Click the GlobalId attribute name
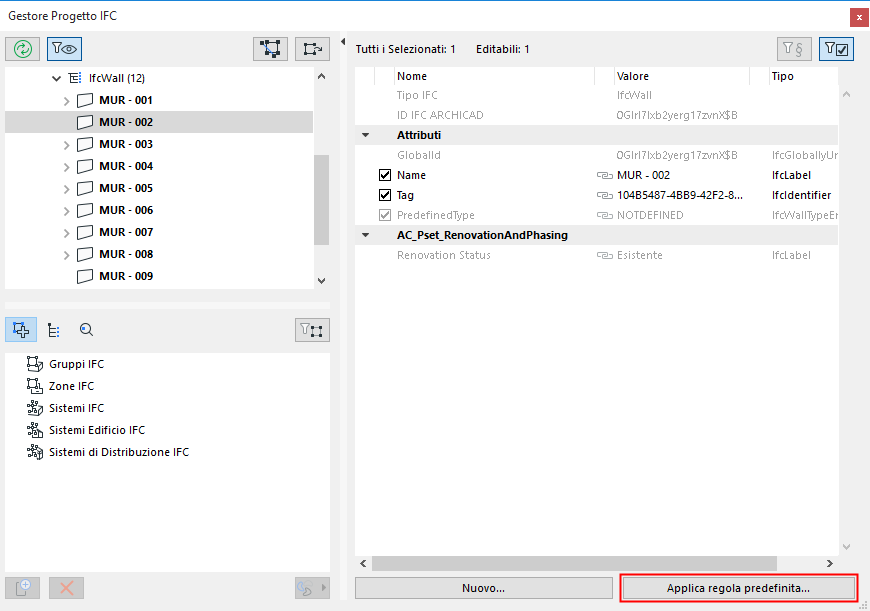Screen dimensions: 870x611 pos(418,155)
